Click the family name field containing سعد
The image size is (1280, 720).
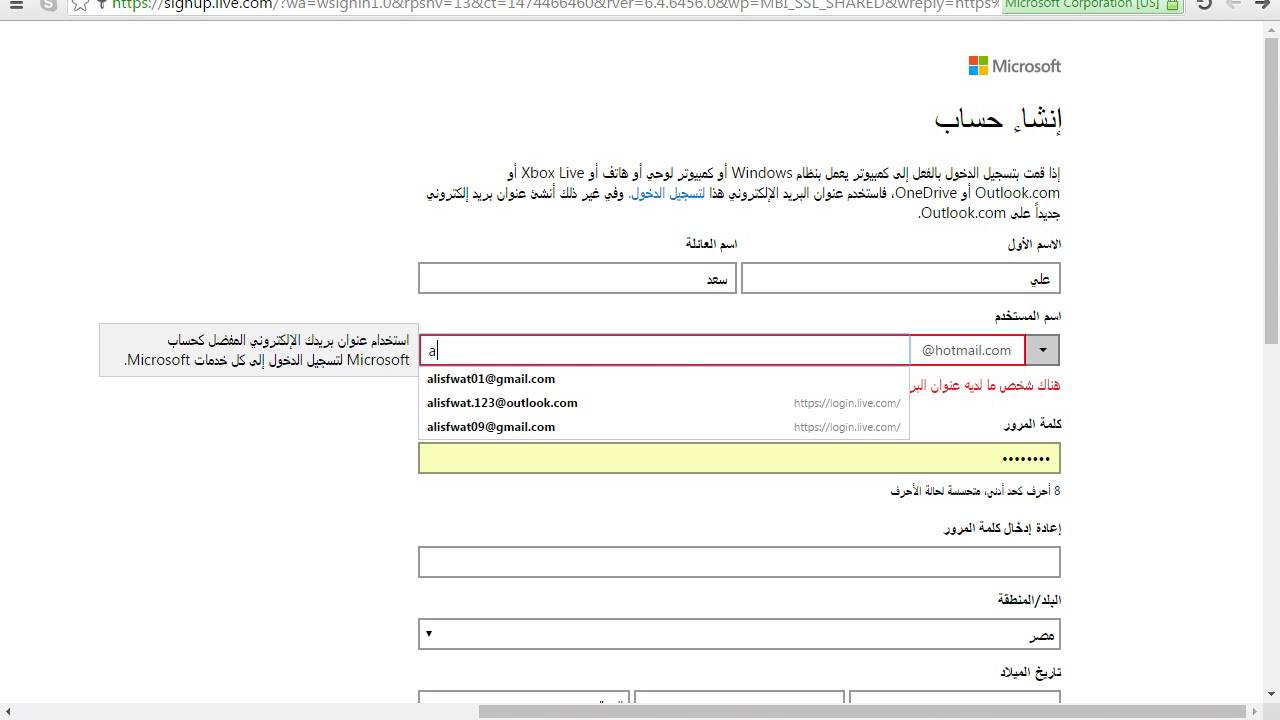(577, 278)
